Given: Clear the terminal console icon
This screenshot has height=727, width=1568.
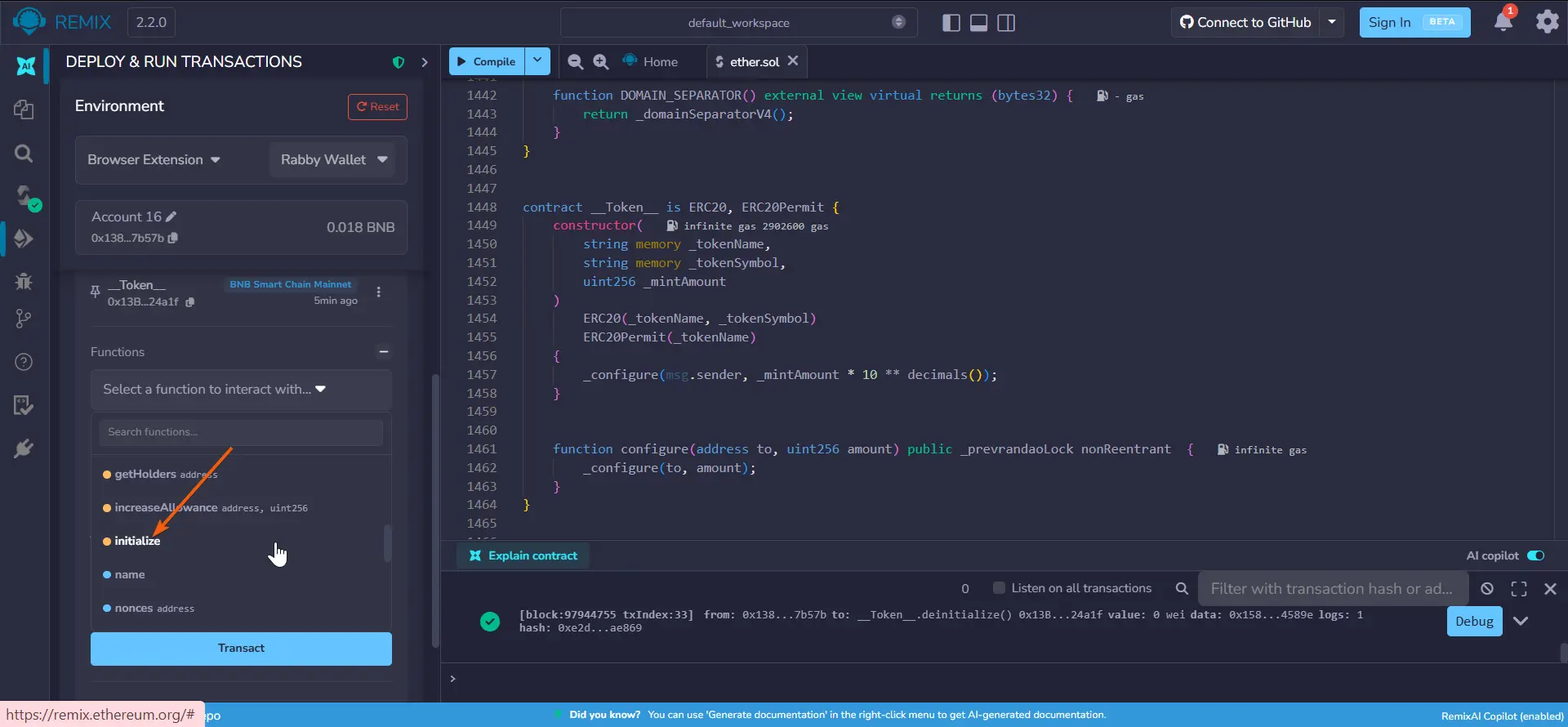Looking at the screenshot, I should tap(1487, 589).
